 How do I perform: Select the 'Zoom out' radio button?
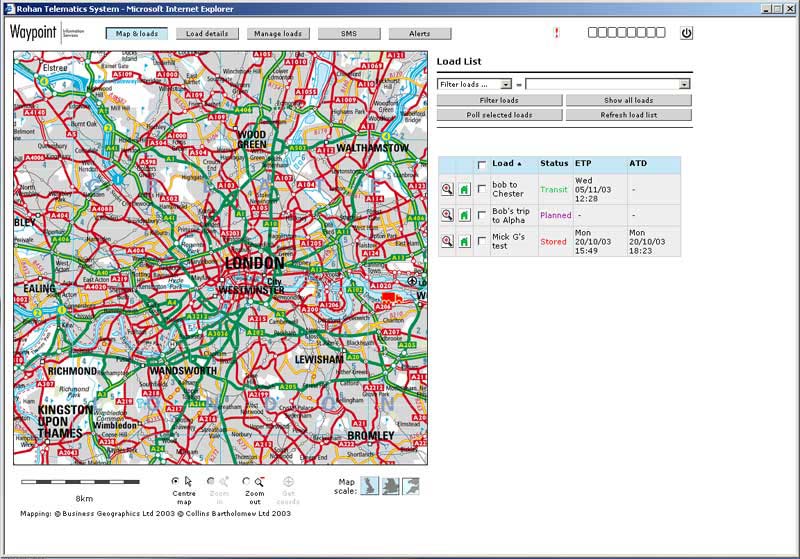246,481
